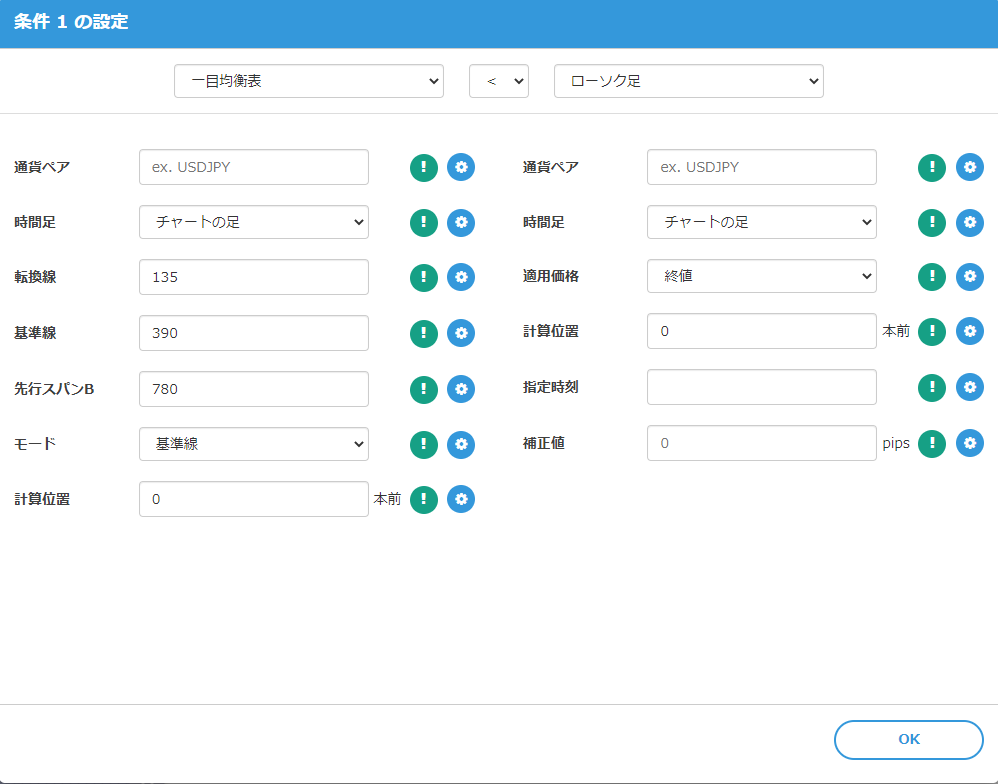The width and height of the screenshot is (998, 784).
Task: Click green info icon for left 計算位置
Action: [424, 500]
